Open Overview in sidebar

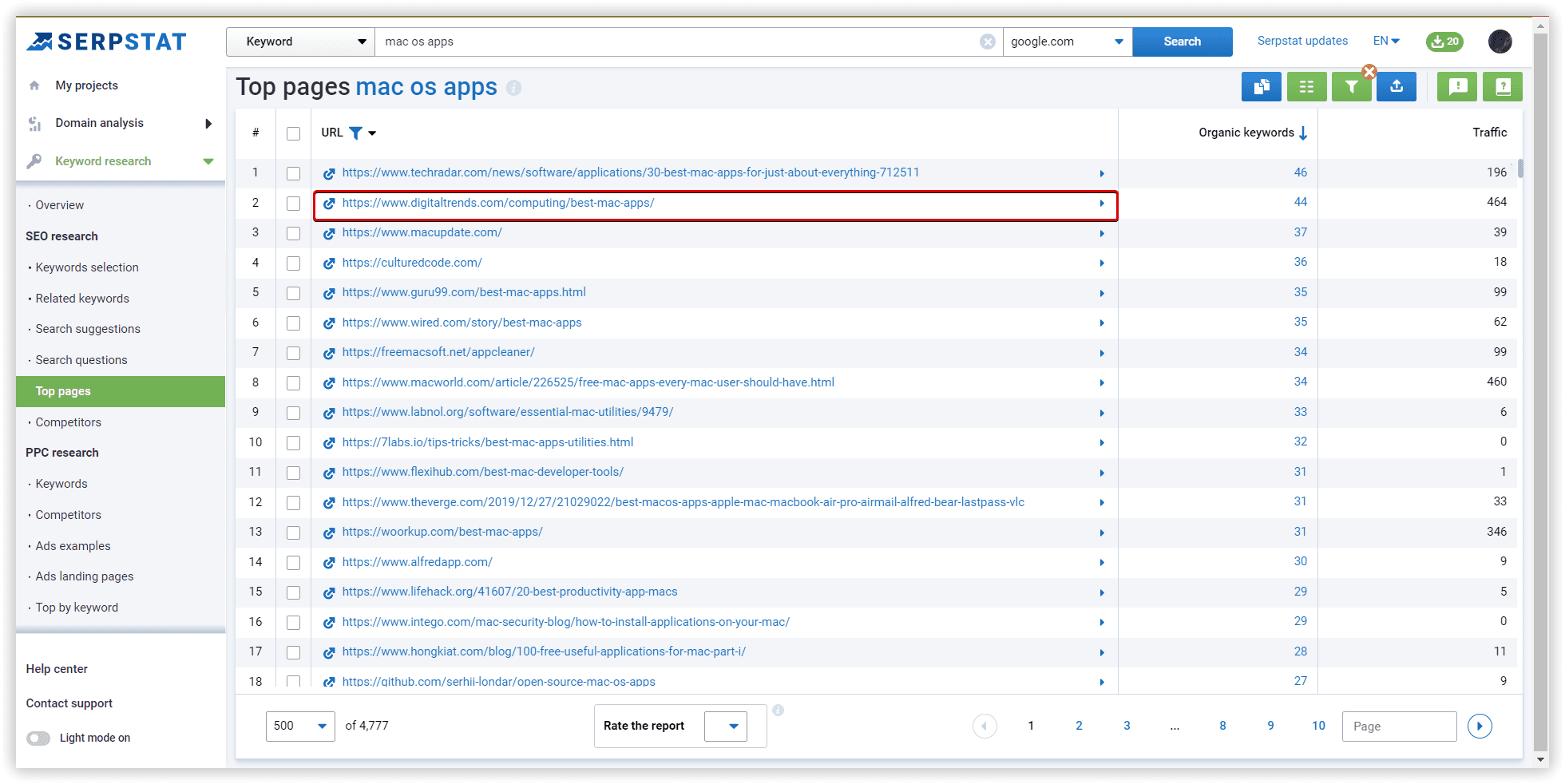[x=59, y=205]
